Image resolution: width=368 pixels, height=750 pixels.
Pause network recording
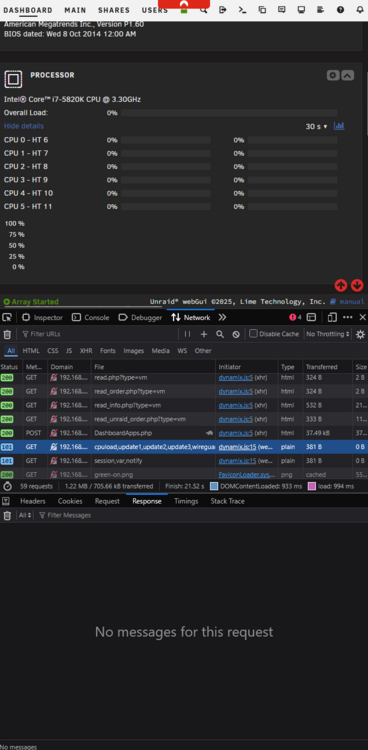(188, 334)
